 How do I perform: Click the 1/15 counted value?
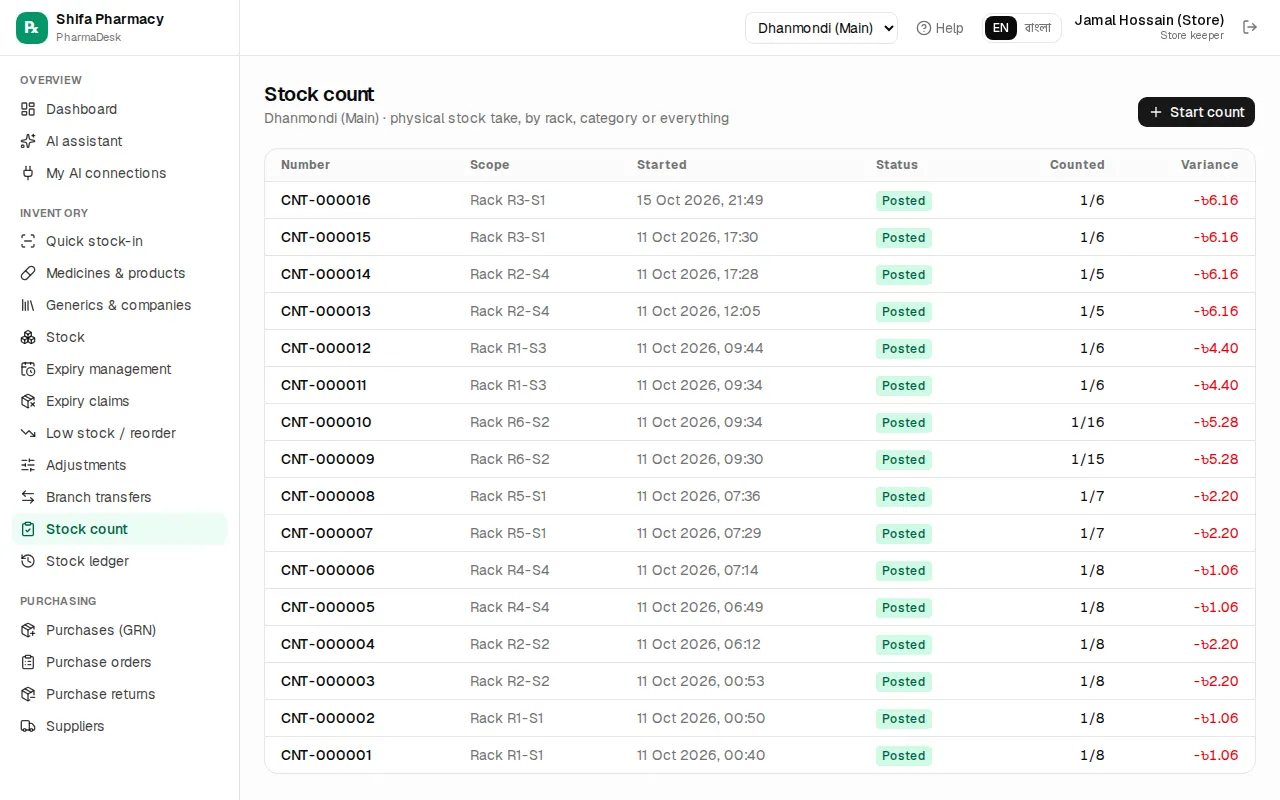[1088, 459]
